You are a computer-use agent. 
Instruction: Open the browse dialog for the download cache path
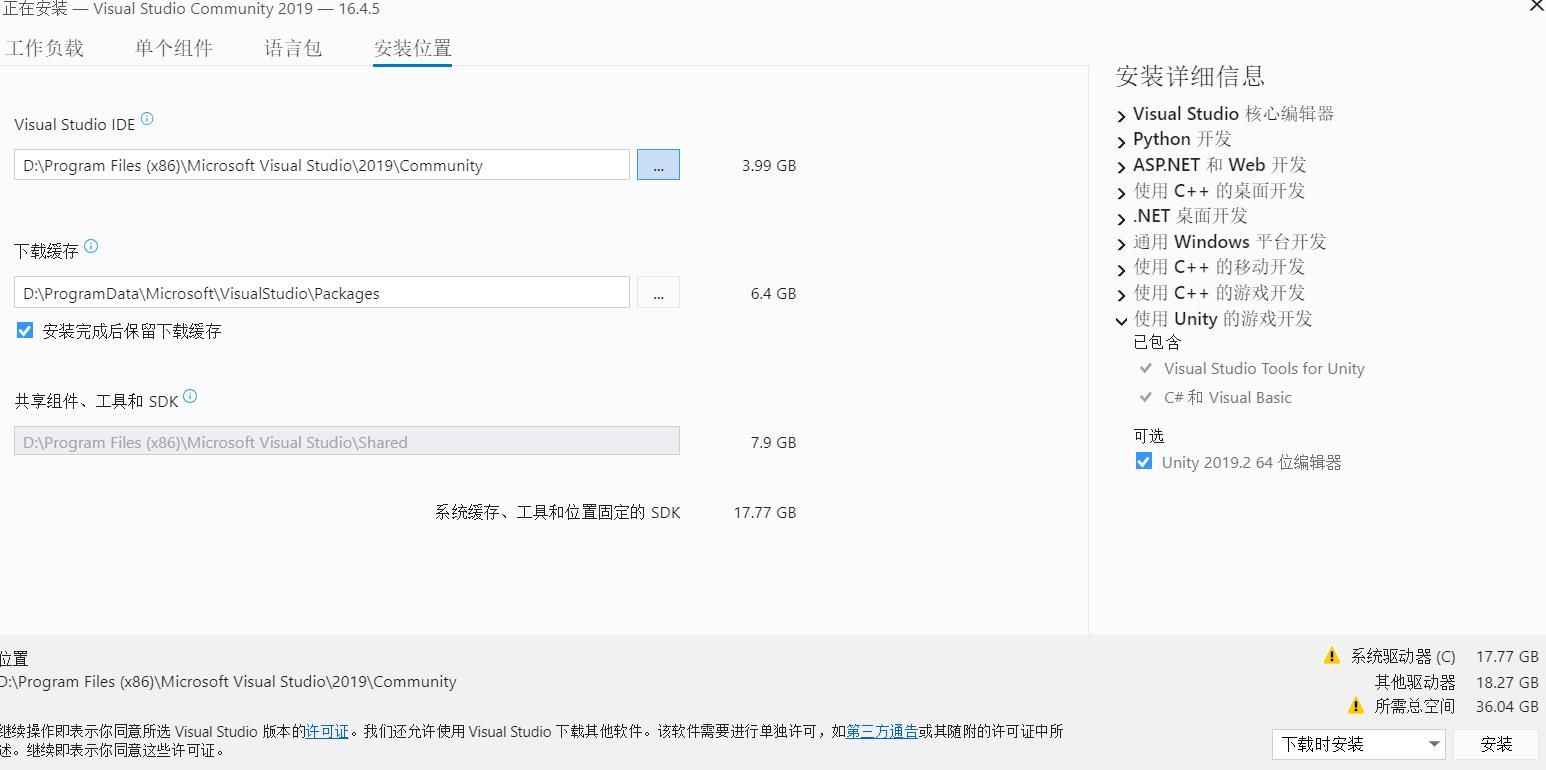coord(657,292)
